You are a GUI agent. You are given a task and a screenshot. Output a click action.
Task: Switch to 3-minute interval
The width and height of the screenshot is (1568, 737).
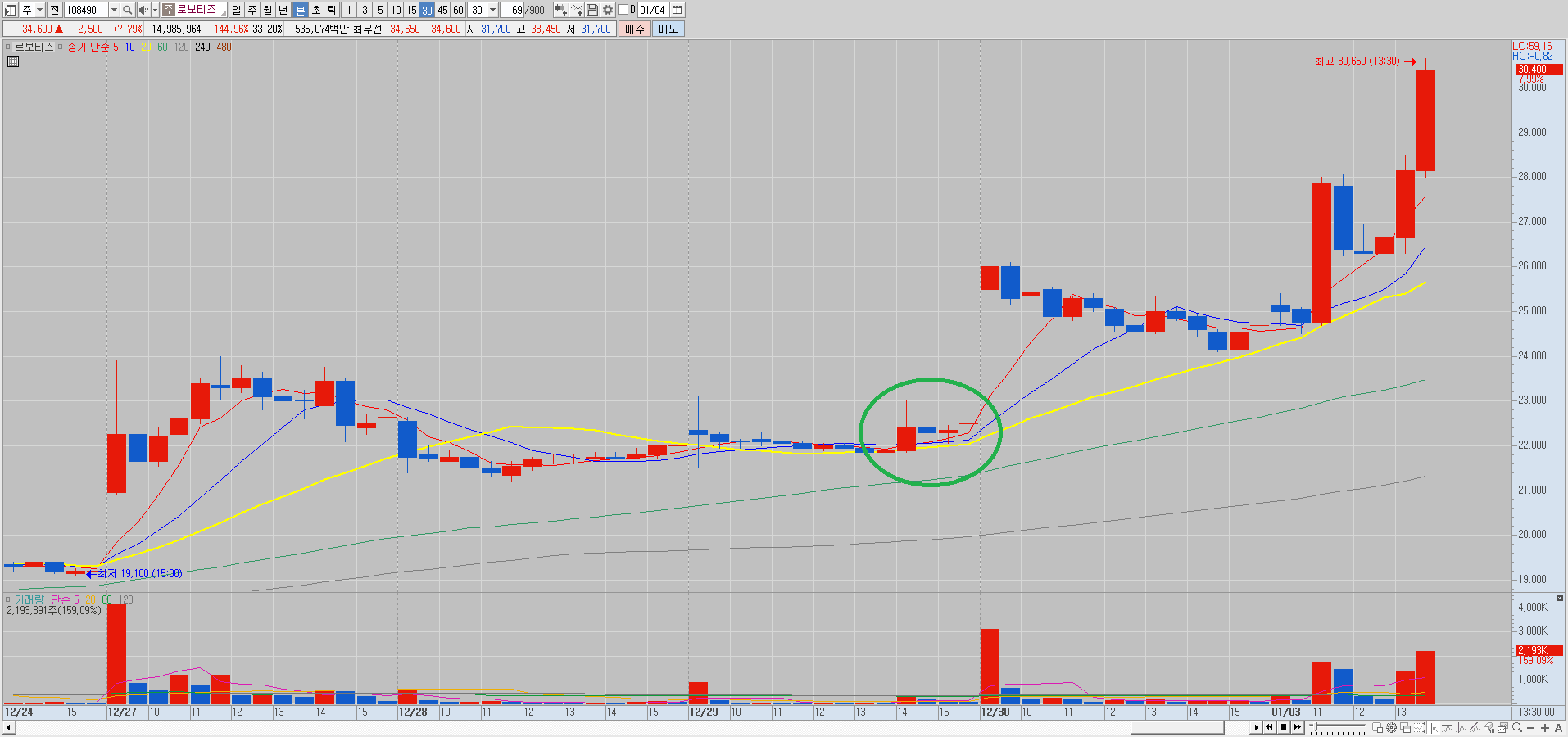click(365, 10)
